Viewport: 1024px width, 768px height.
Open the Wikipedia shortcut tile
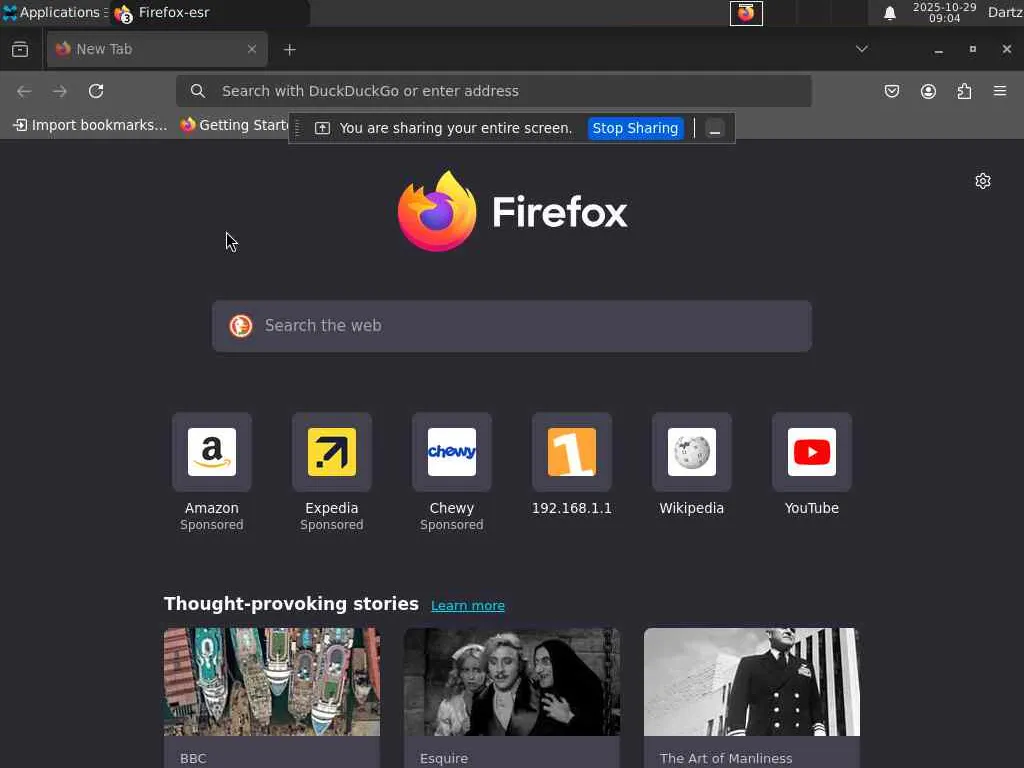pyautogui.click(x=692, y=452)
